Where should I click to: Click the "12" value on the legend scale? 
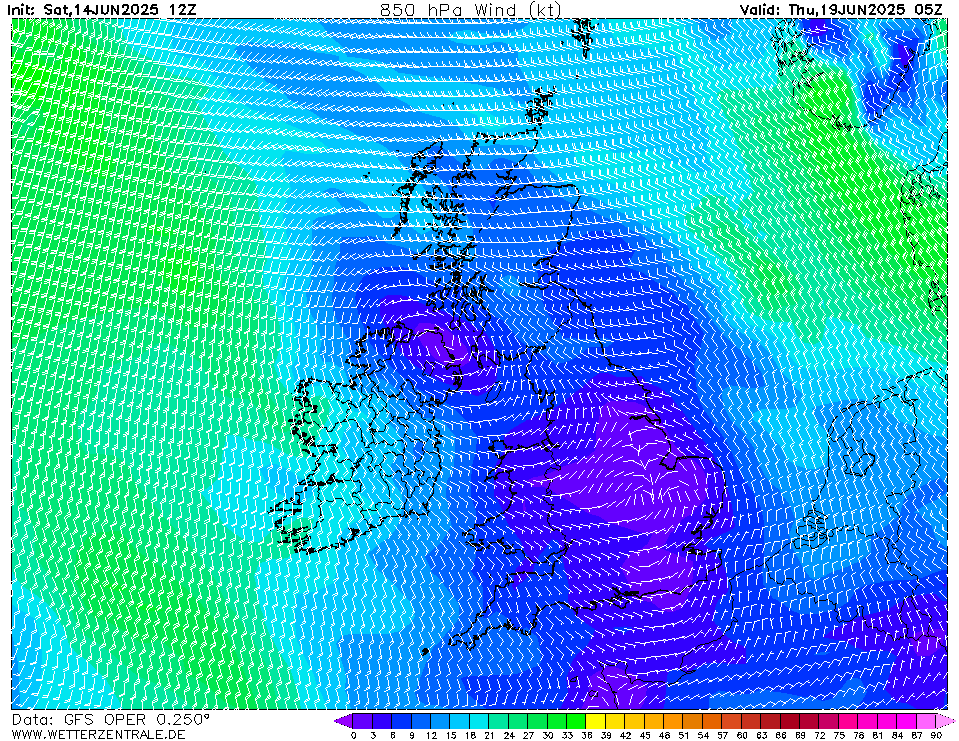click(431, 735)
